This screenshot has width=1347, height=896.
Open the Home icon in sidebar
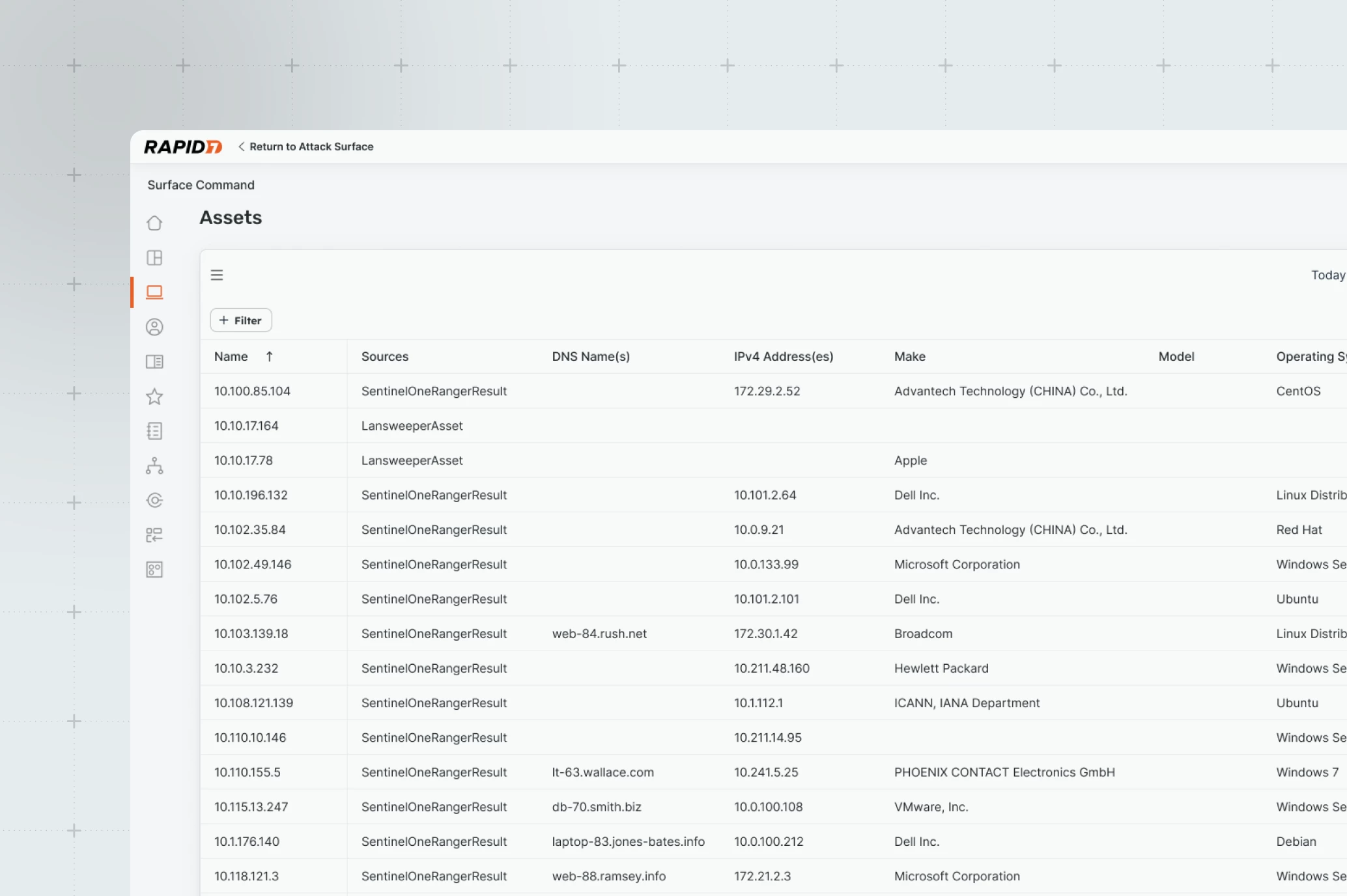[154, 223]
